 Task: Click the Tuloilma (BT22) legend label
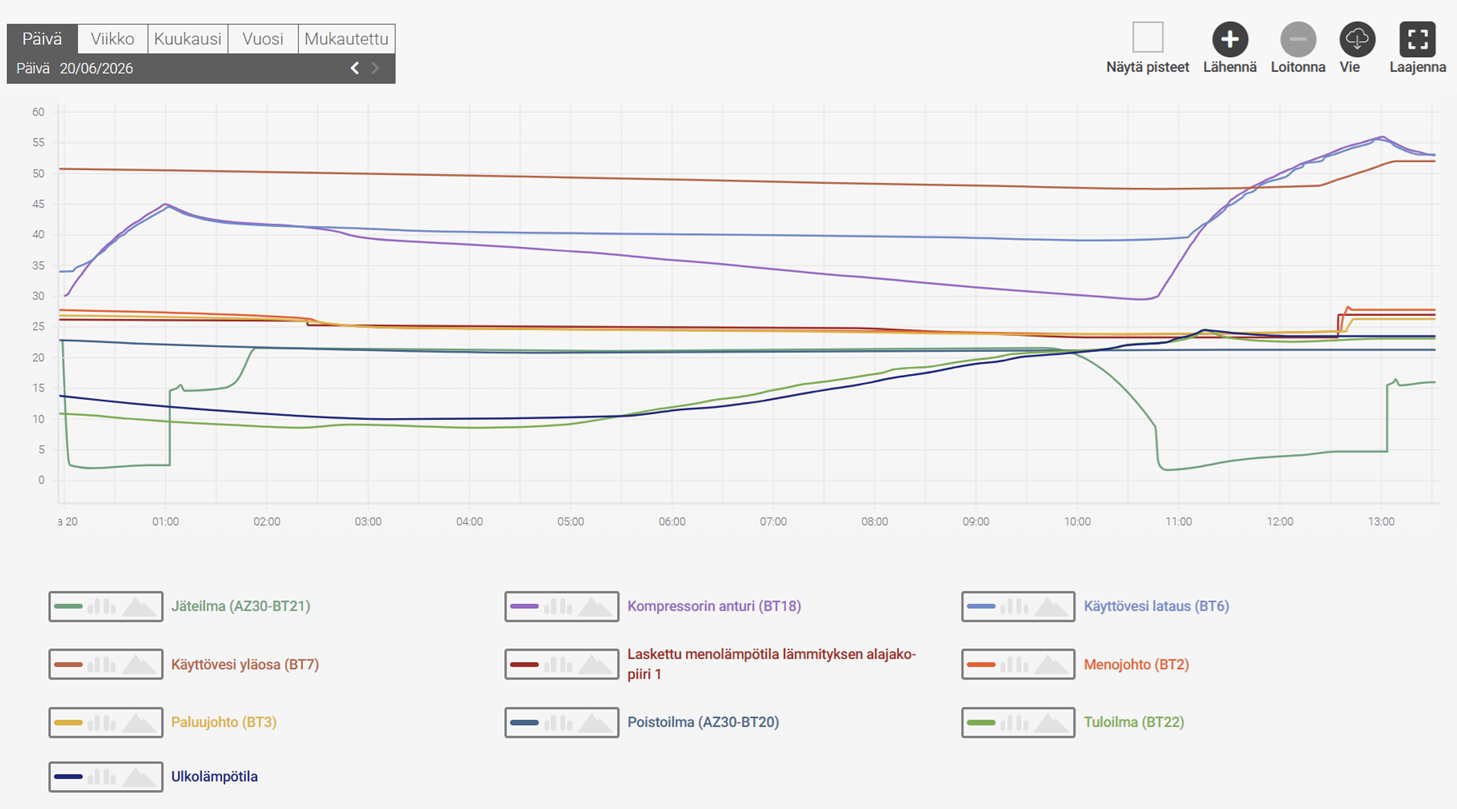1134,721
